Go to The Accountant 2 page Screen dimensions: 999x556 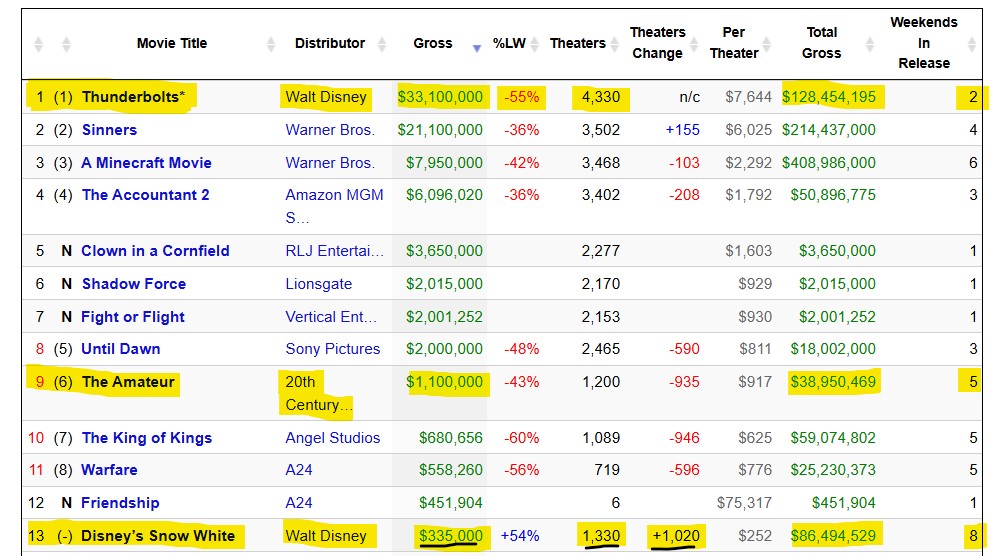pos(145,195)
